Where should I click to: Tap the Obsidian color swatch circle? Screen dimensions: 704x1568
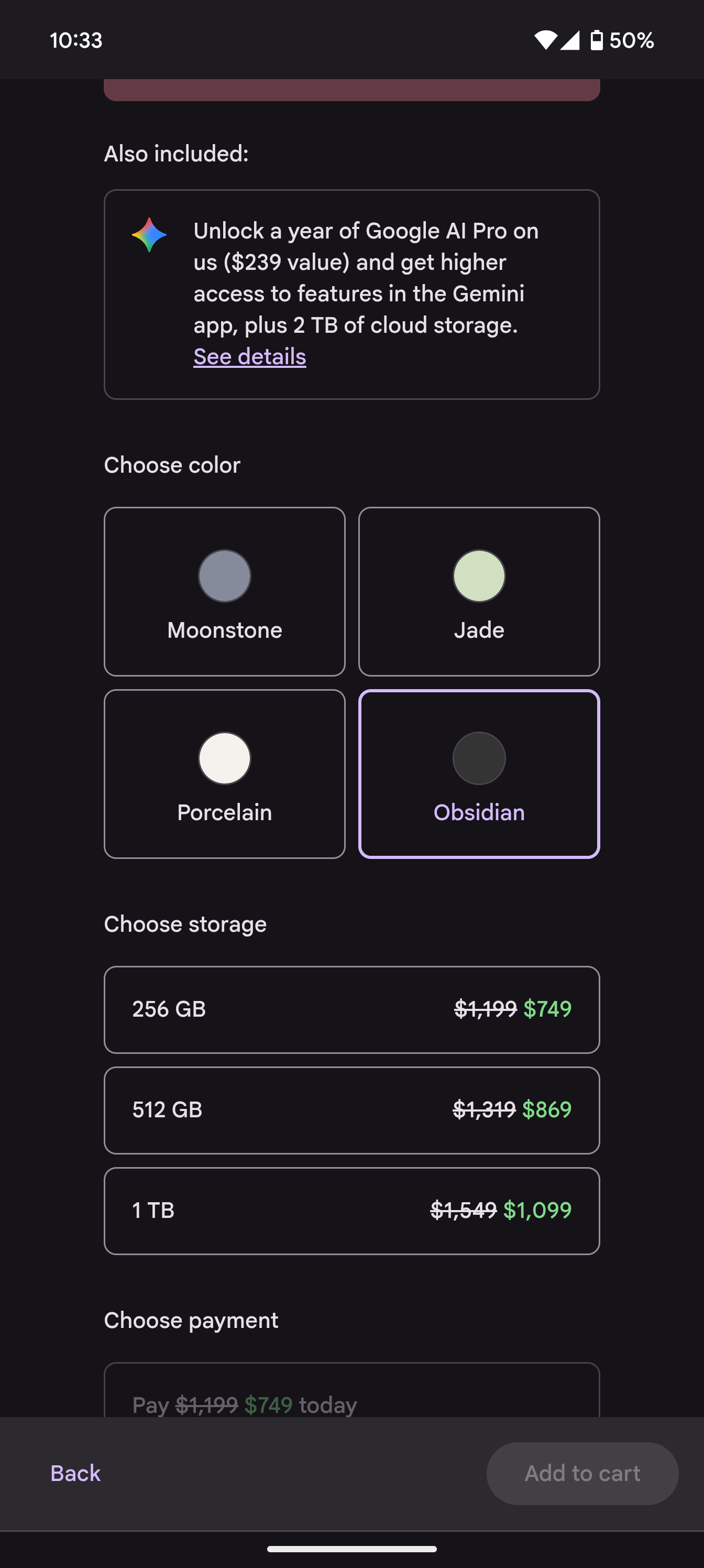(479, 758)
